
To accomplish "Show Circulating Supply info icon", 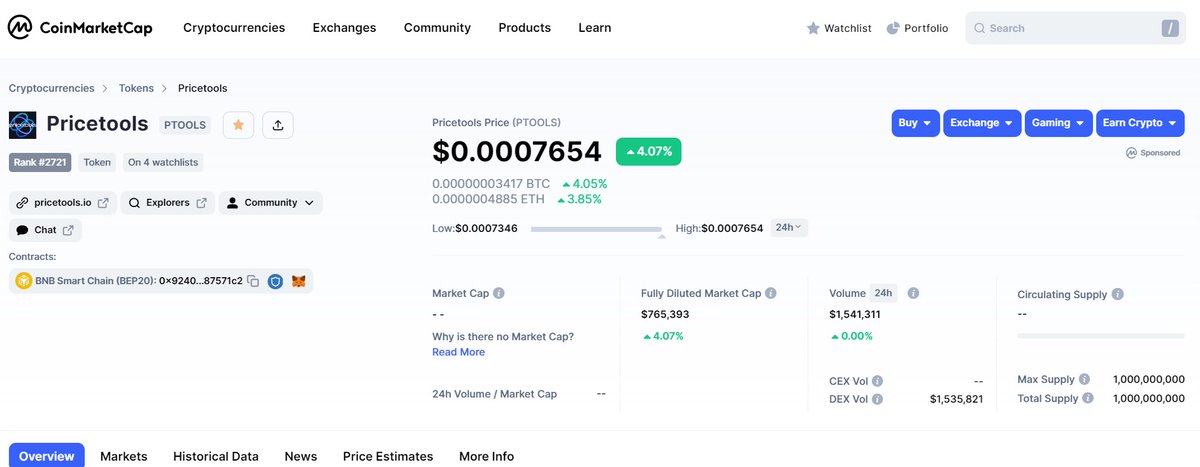I will (1118, 295).
